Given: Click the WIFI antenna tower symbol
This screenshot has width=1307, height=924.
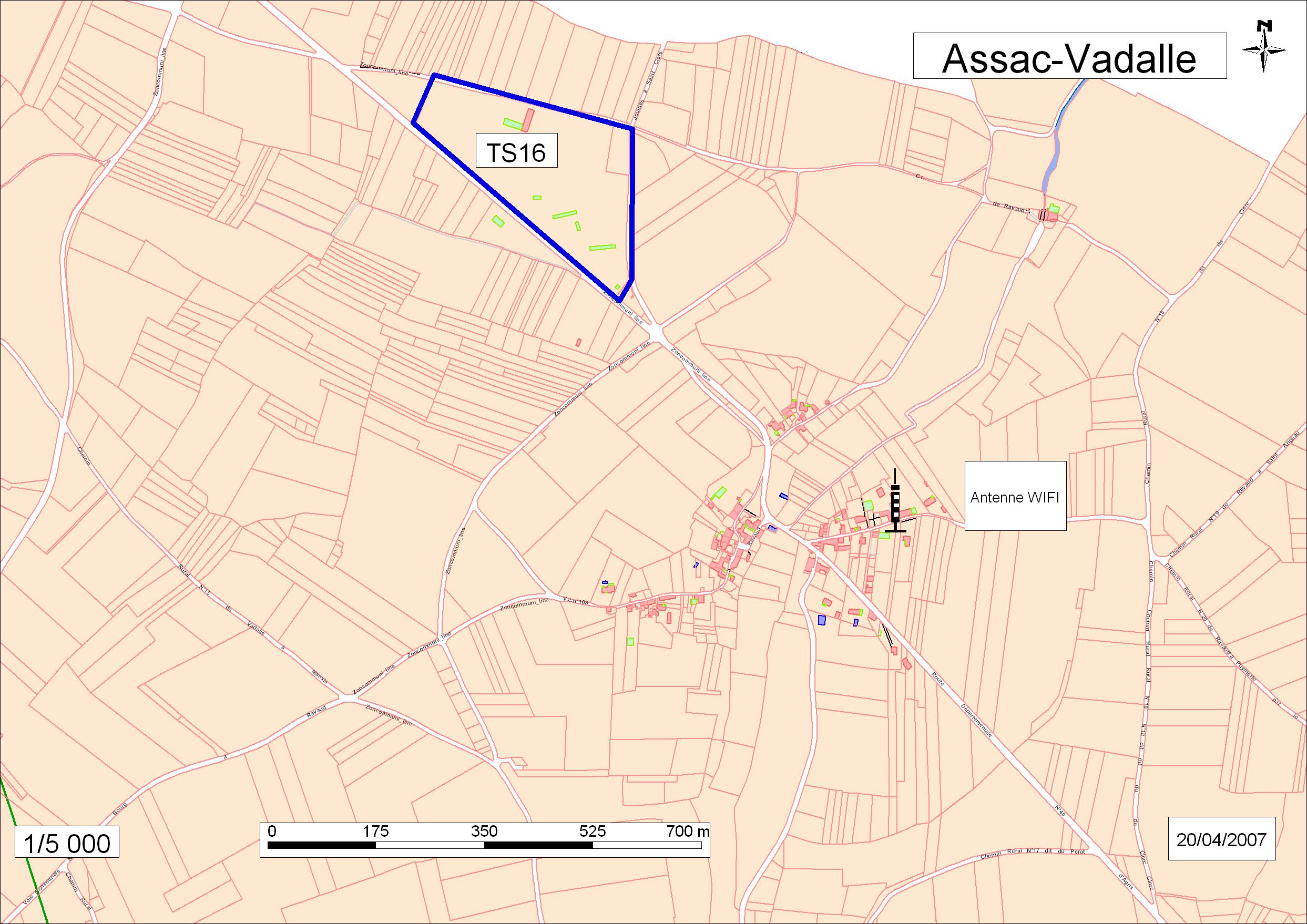Looking at the screenshot, I should (895, 504).
